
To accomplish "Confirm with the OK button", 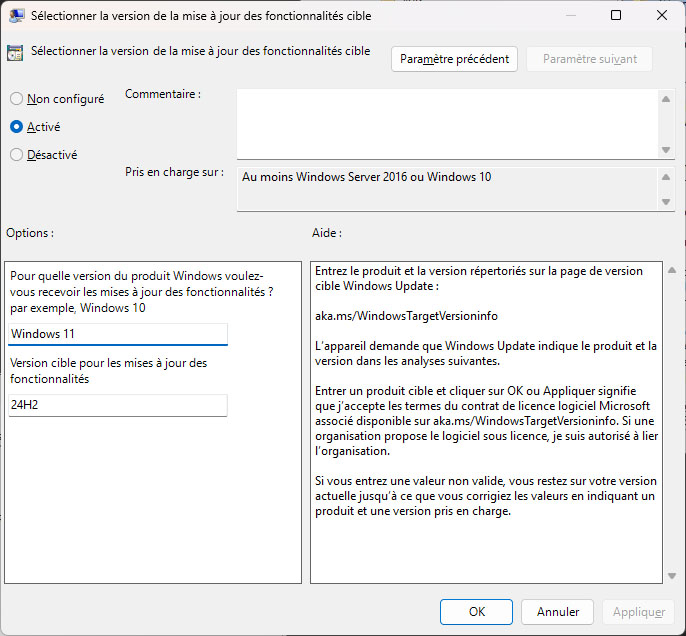I will [x=476, y=612].
